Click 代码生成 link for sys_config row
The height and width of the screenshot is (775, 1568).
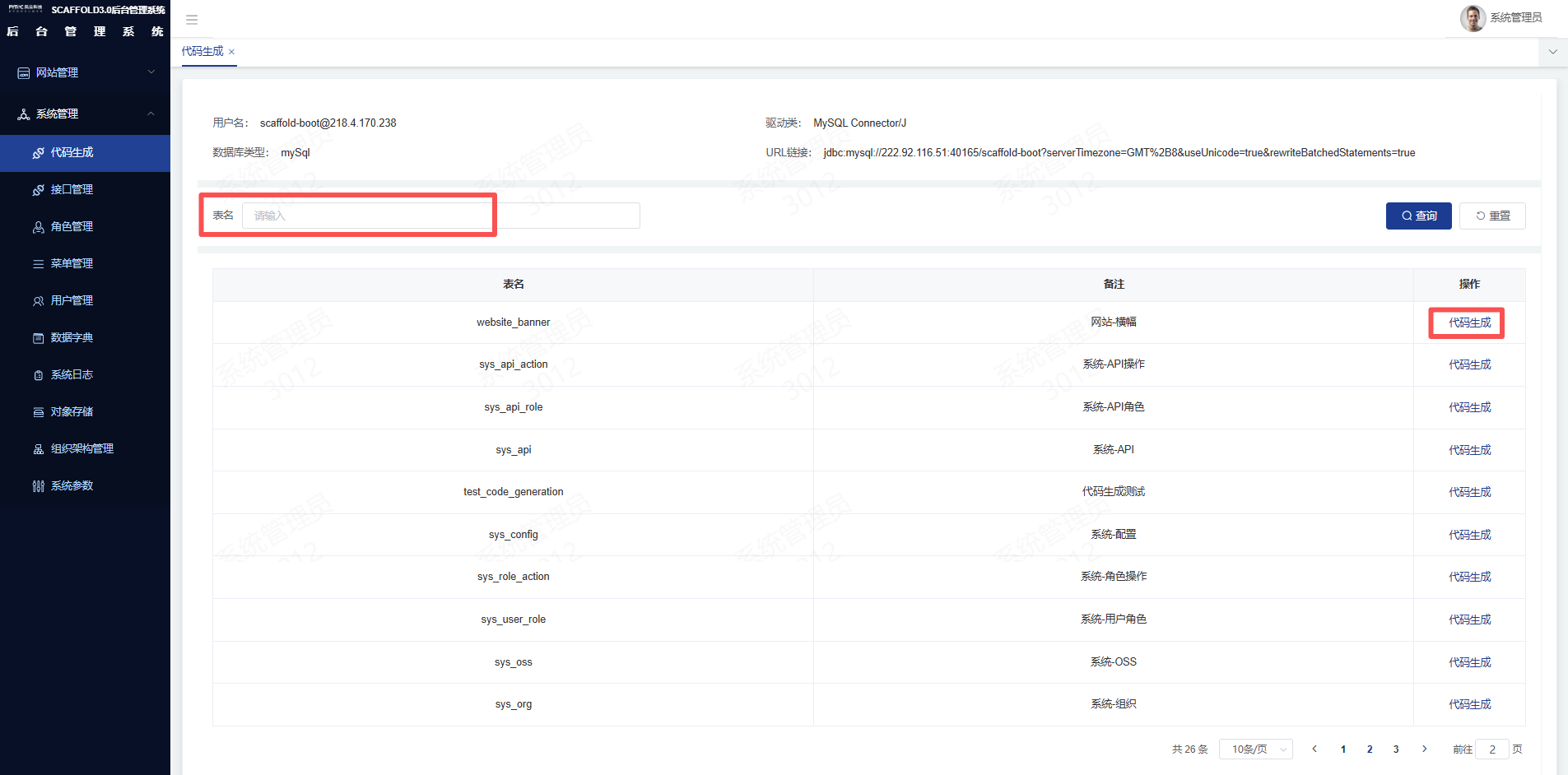pyautogui.click(x=1469, y=535)
